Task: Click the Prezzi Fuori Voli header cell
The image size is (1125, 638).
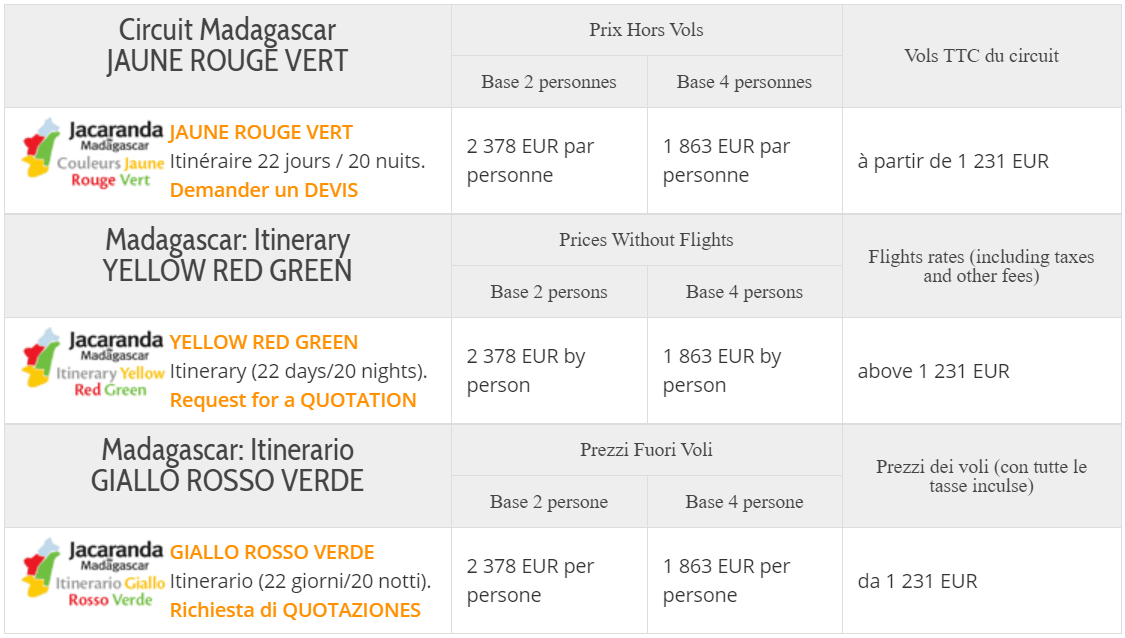Action: point(646,450)
